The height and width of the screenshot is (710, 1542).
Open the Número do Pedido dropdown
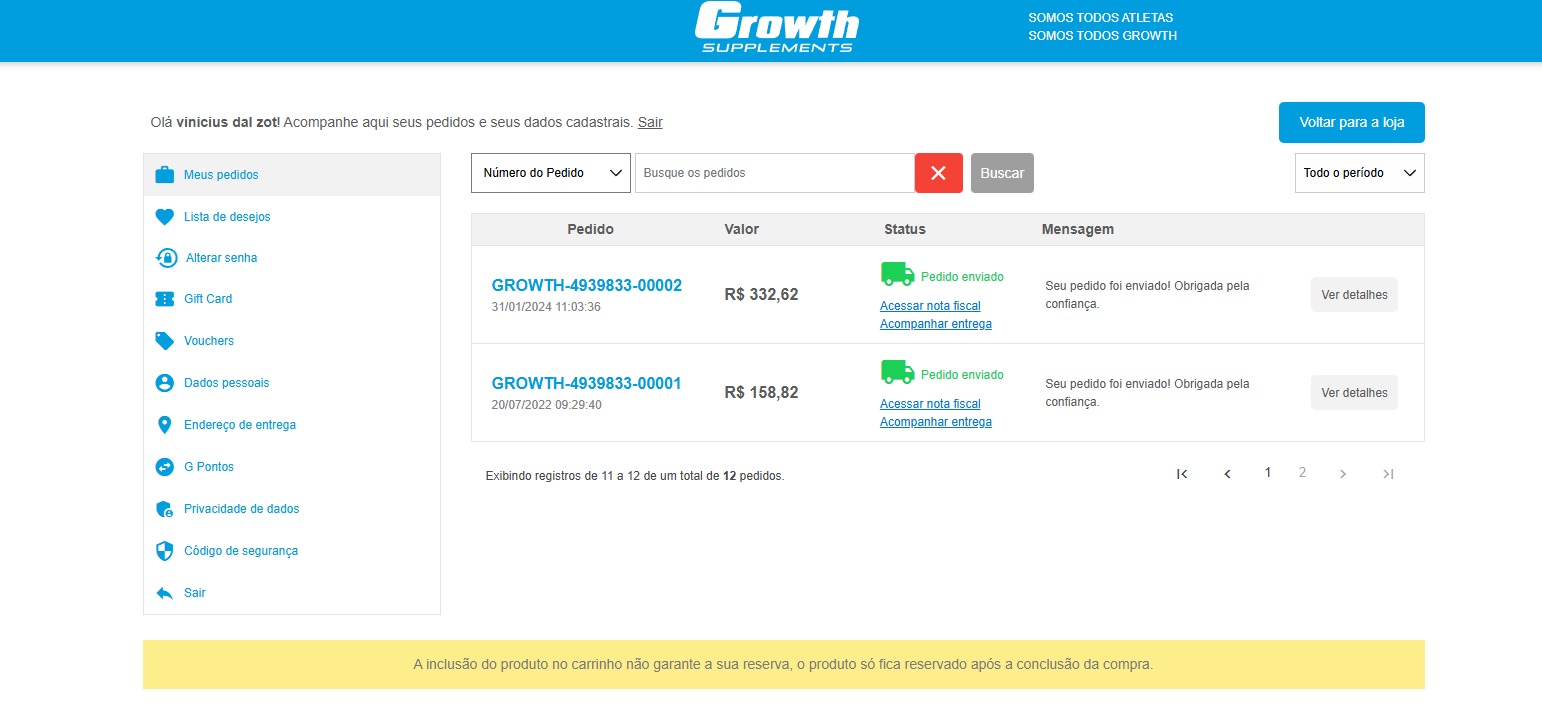coord(551,173)
